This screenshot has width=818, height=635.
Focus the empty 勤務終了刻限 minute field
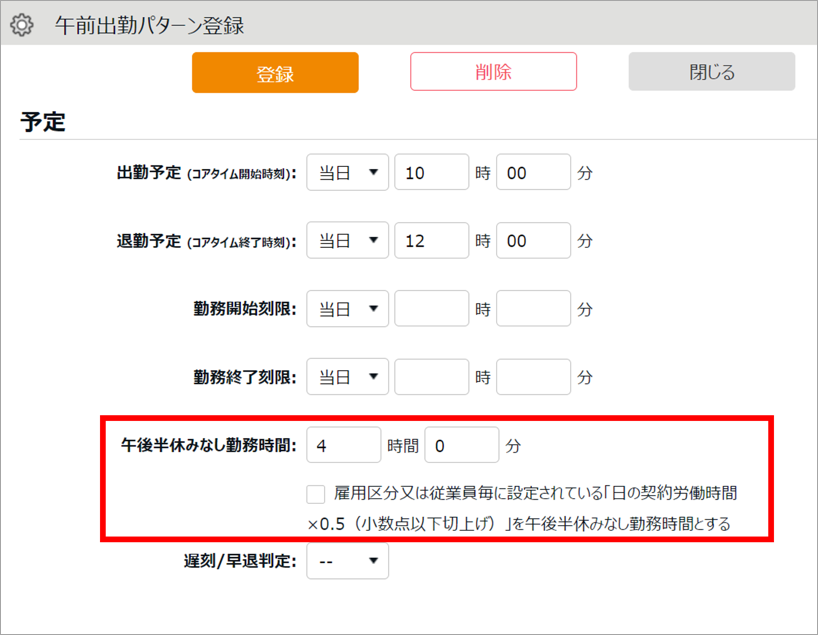click(533, 377)
